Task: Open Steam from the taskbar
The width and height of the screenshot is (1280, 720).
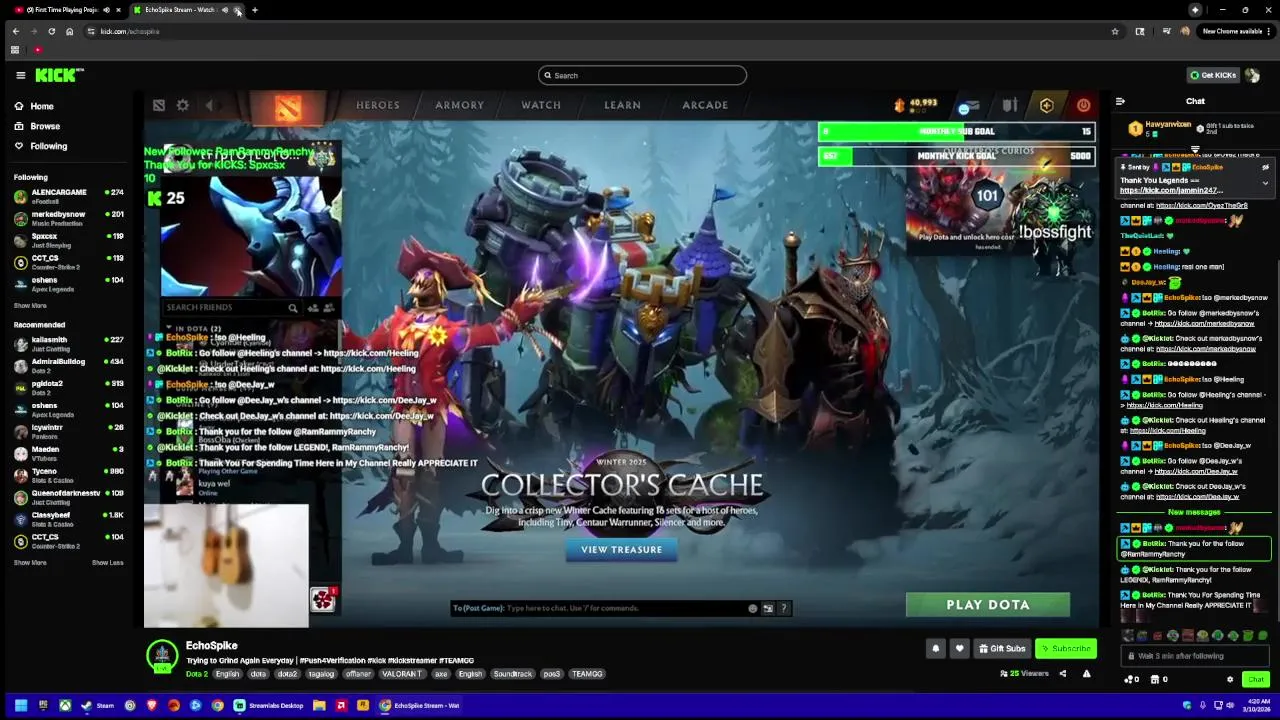Action: coord(98,705)
